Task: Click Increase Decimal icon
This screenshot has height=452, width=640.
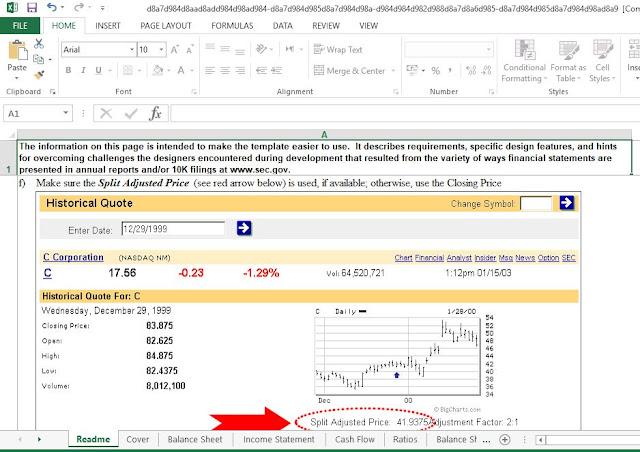Action: [x=471, y=71]
